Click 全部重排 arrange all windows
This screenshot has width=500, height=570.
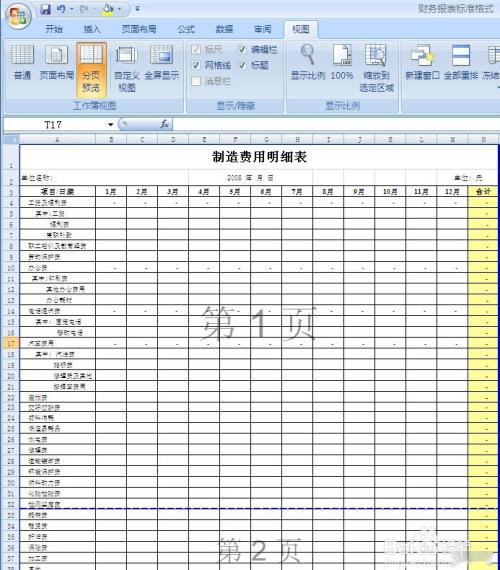[461, 63]
